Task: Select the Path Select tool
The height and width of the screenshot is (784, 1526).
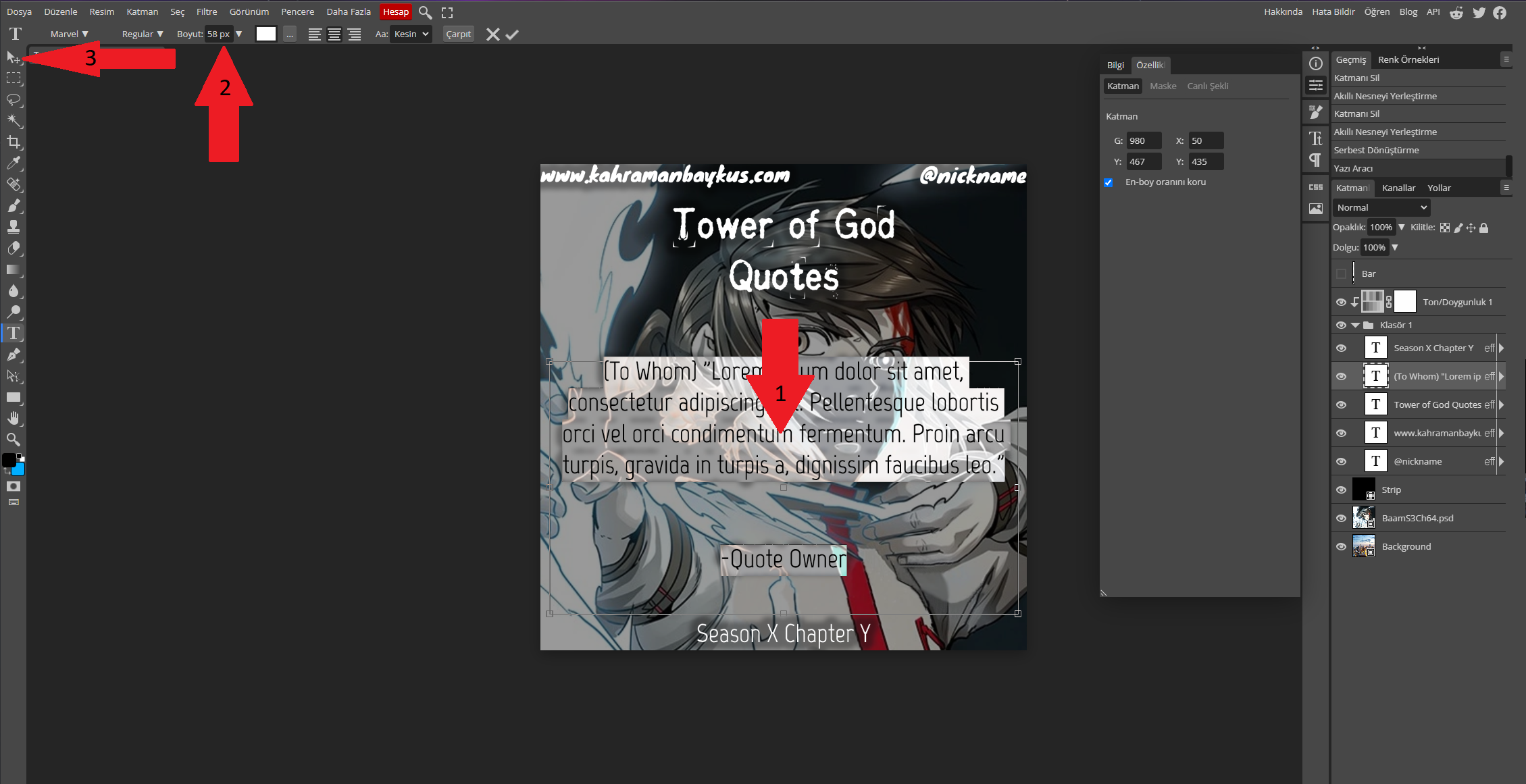Action: pyautogui.click(x=14, y=375)
